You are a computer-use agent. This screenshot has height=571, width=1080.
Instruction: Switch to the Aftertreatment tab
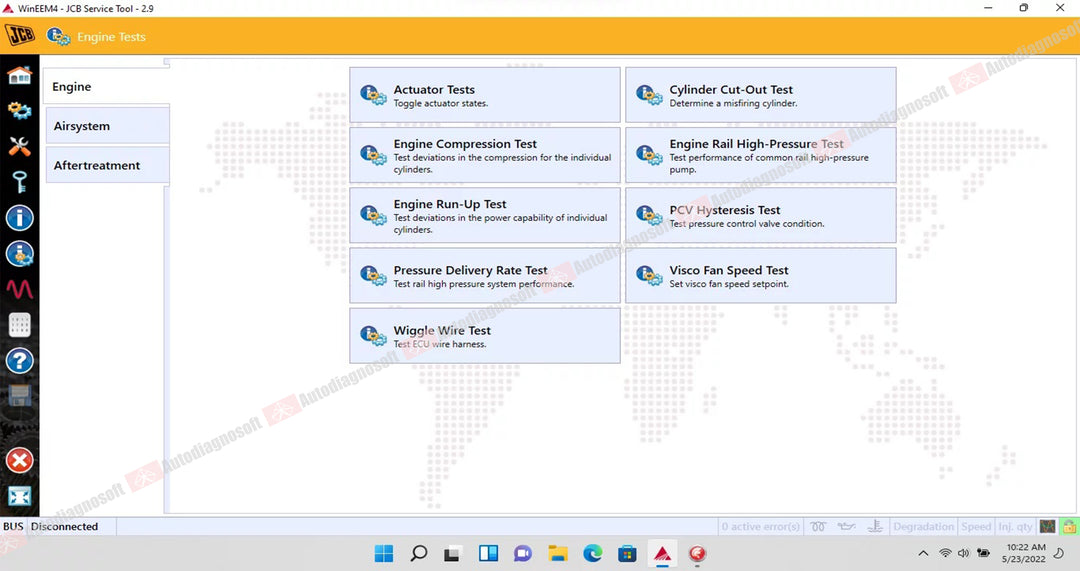tap(107, 165)
